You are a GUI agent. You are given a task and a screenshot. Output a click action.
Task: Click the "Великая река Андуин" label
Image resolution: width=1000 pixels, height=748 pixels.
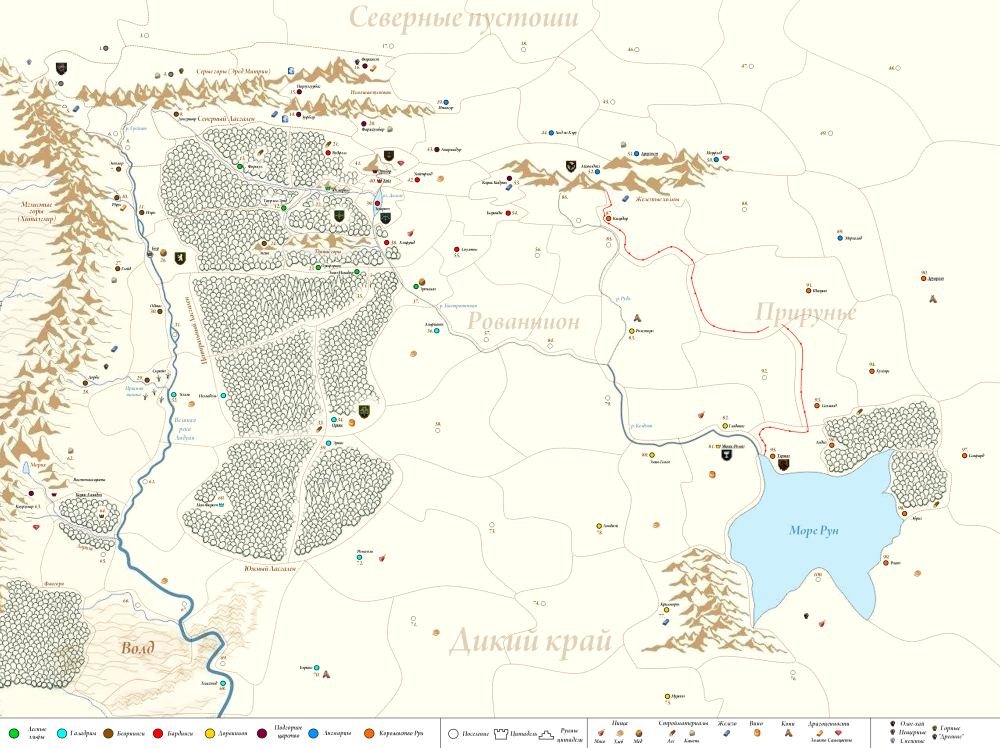pyautogui.click(x=185, y=429)
